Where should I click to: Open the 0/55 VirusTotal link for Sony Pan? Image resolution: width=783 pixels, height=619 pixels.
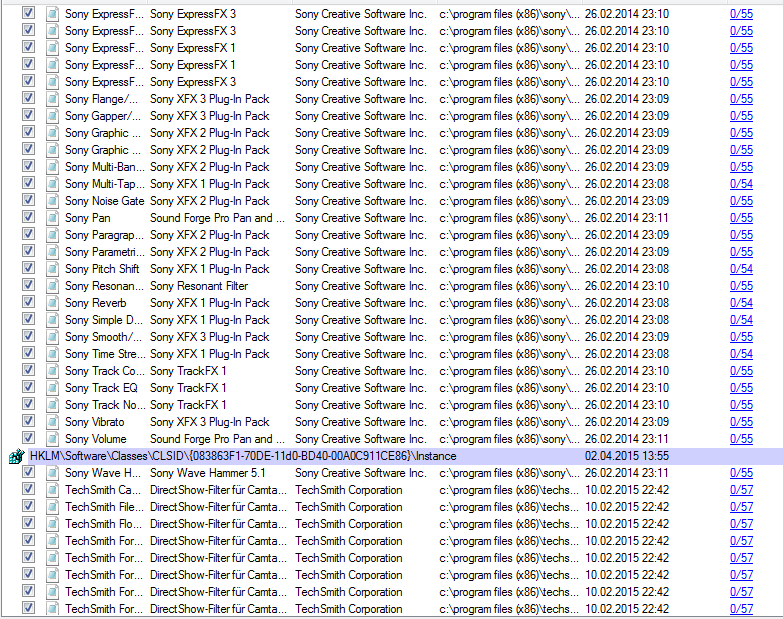(x=741, y=218)
